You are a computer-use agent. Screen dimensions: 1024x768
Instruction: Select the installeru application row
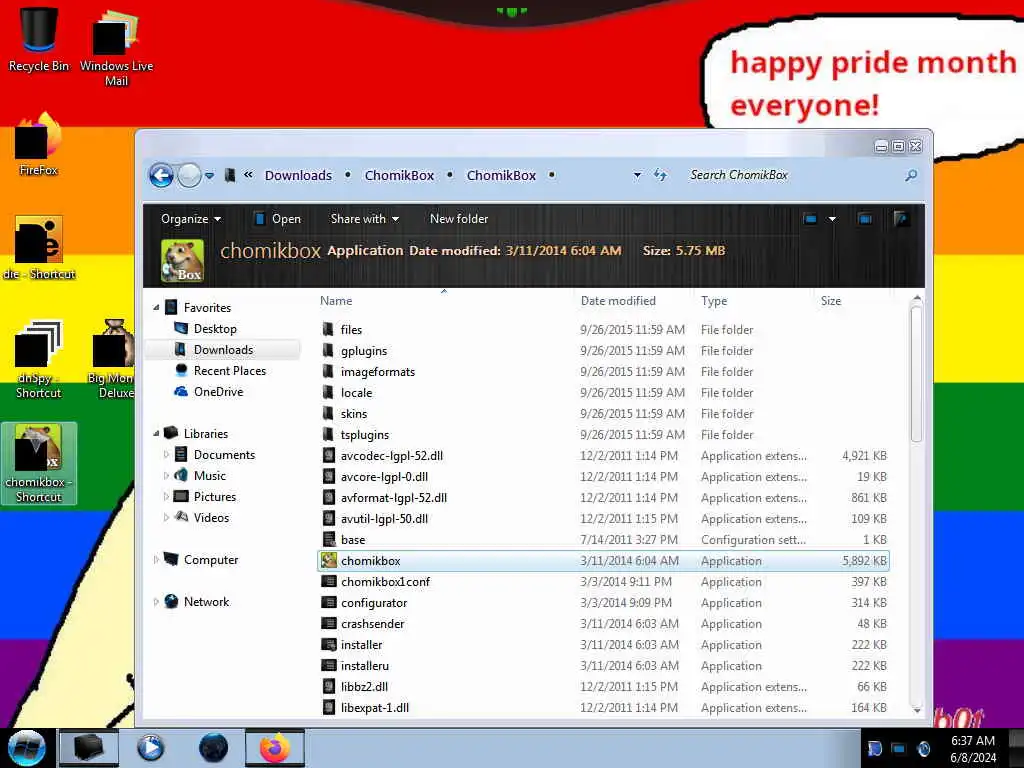coord(603,665)
